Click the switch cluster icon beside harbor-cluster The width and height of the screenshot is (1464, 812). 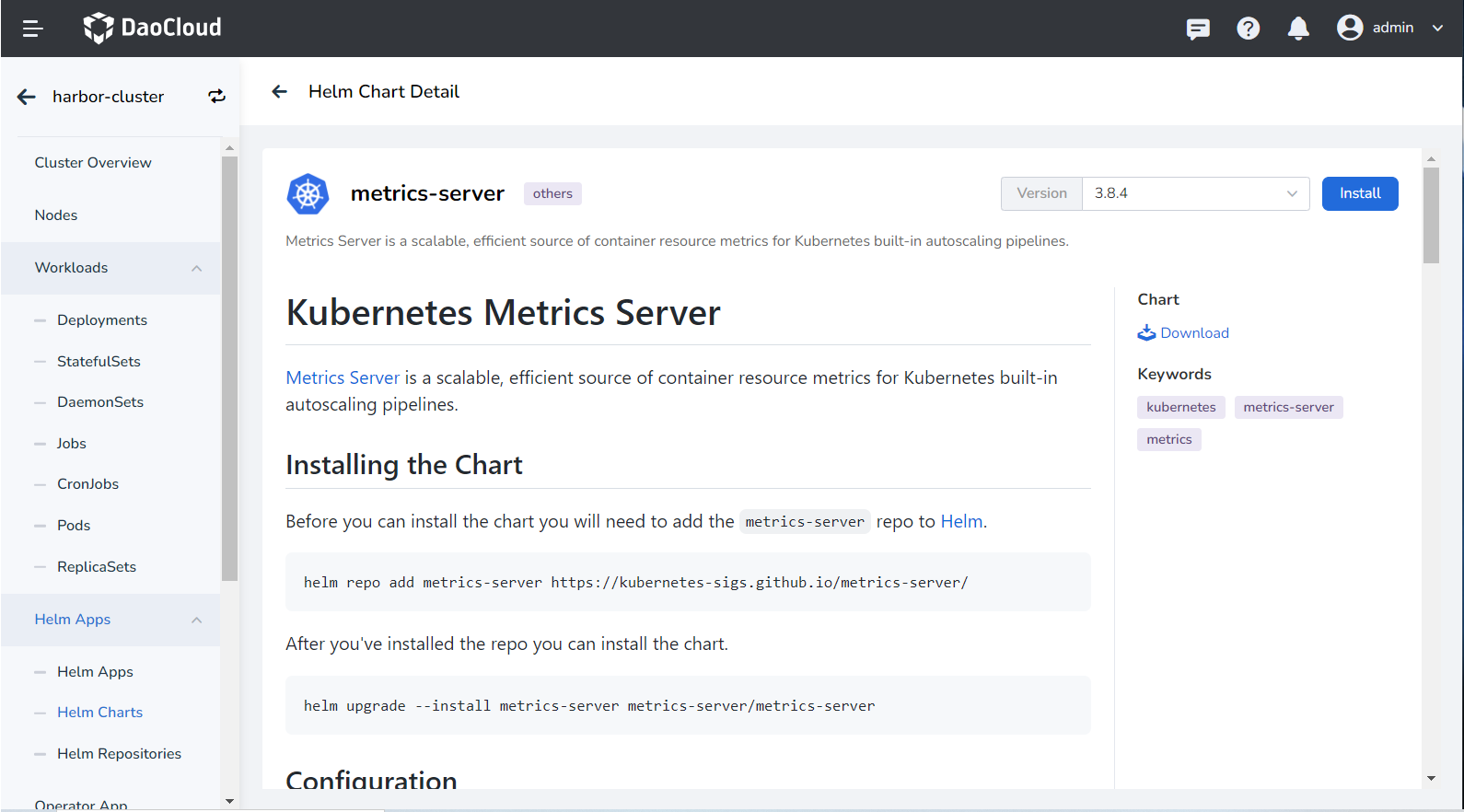tap(216, 97)
